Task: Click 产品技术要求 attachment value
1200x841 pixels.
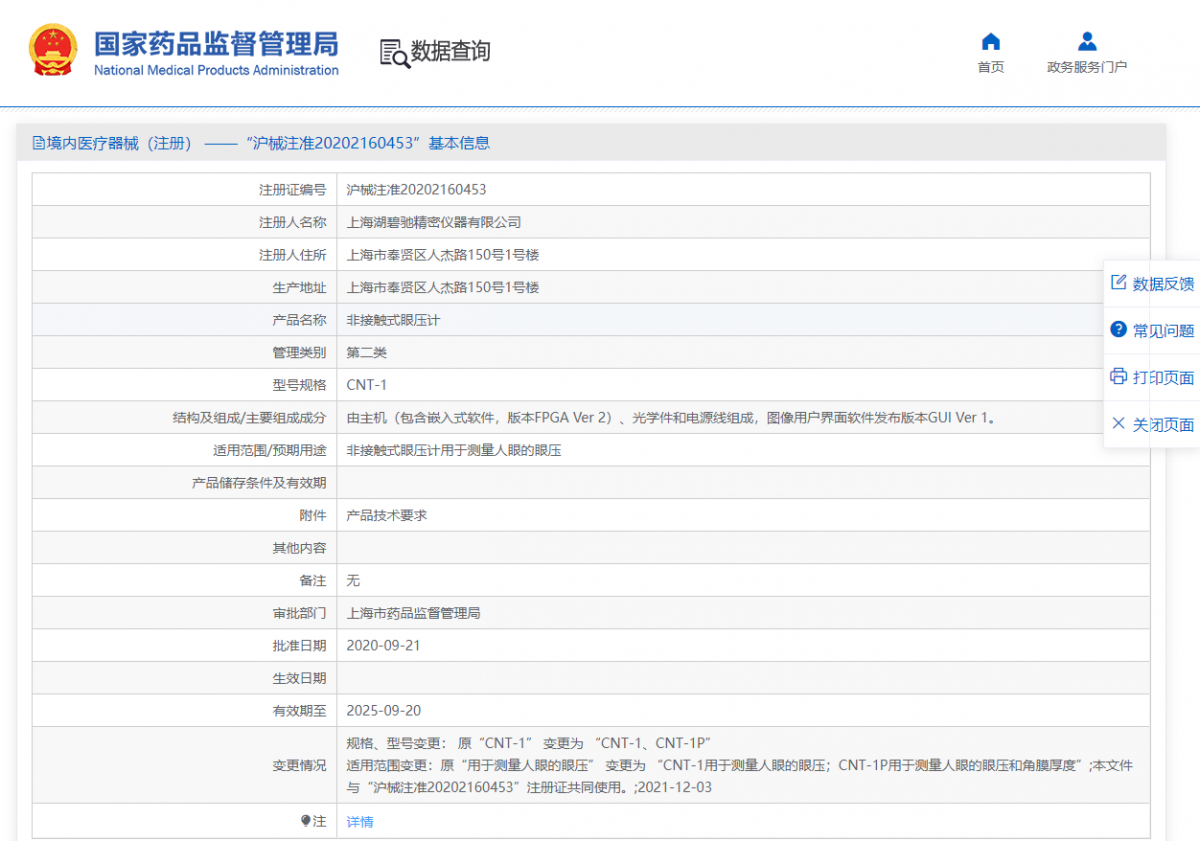Action: click(386, 515)
